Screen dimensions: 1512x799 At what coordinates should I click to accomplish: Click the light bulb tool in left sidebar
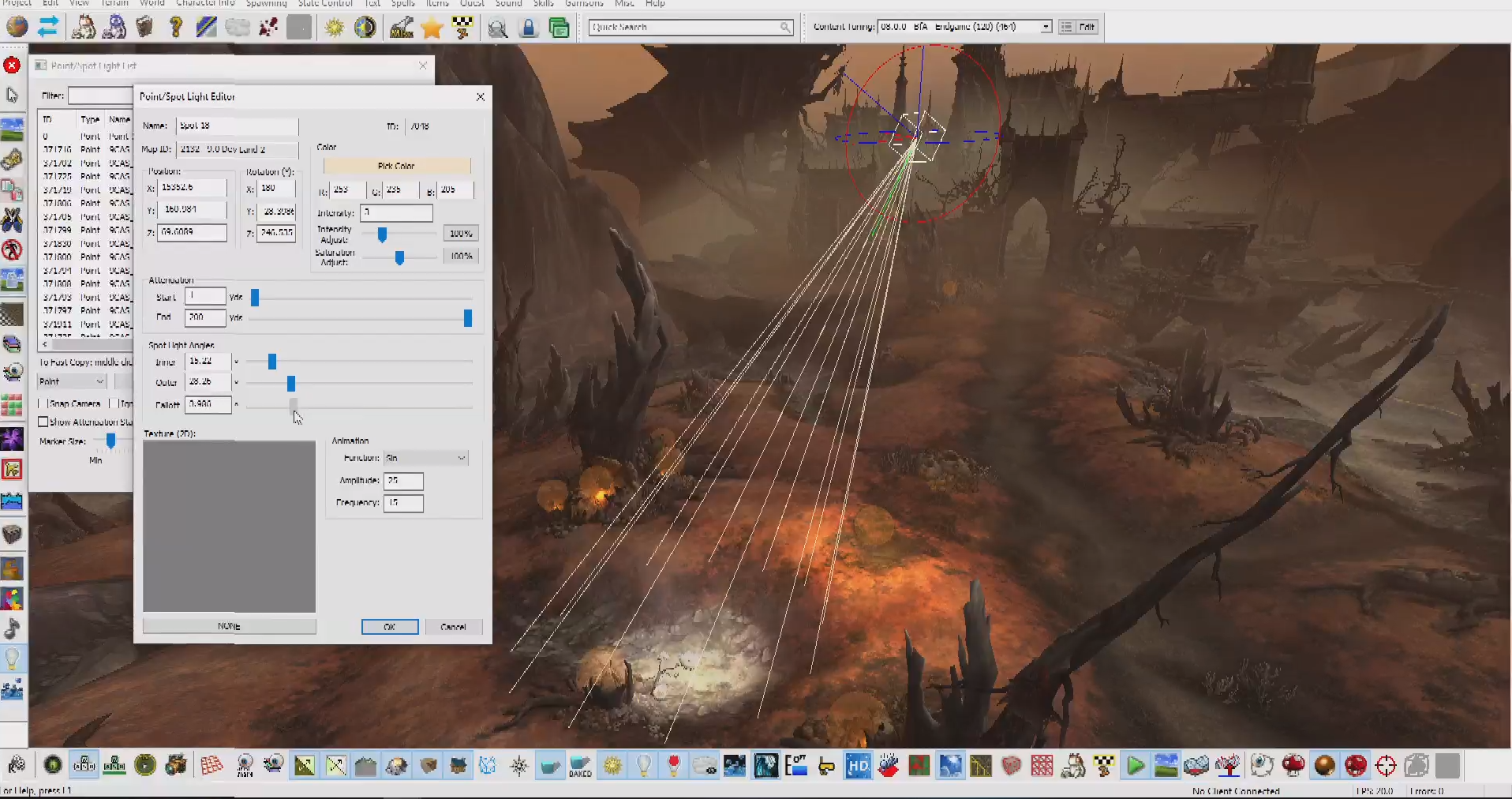(12, 658)
